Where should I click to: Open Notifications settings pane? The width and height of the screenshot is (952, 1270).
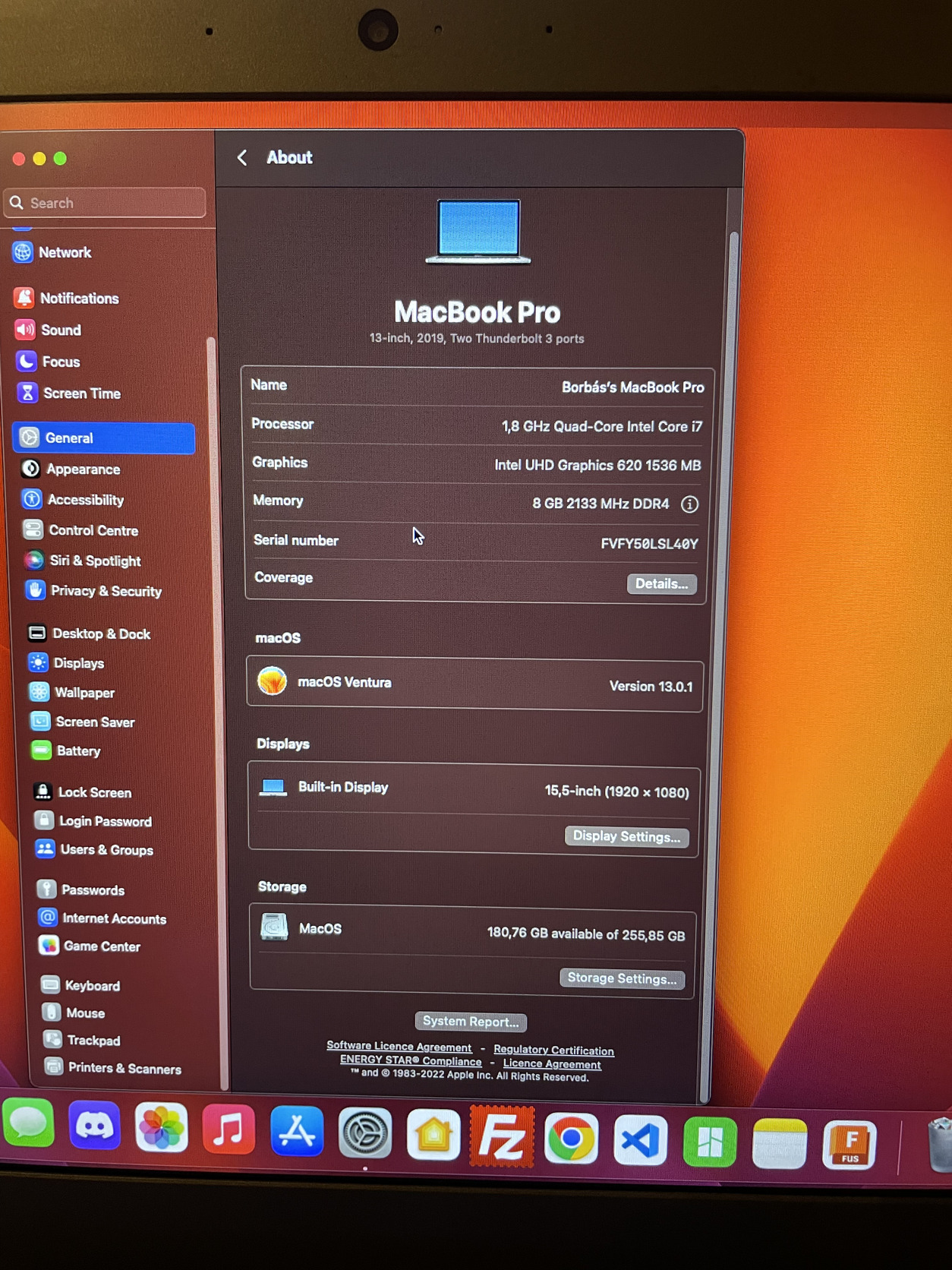pyautogui.click(x=67, y=298)
